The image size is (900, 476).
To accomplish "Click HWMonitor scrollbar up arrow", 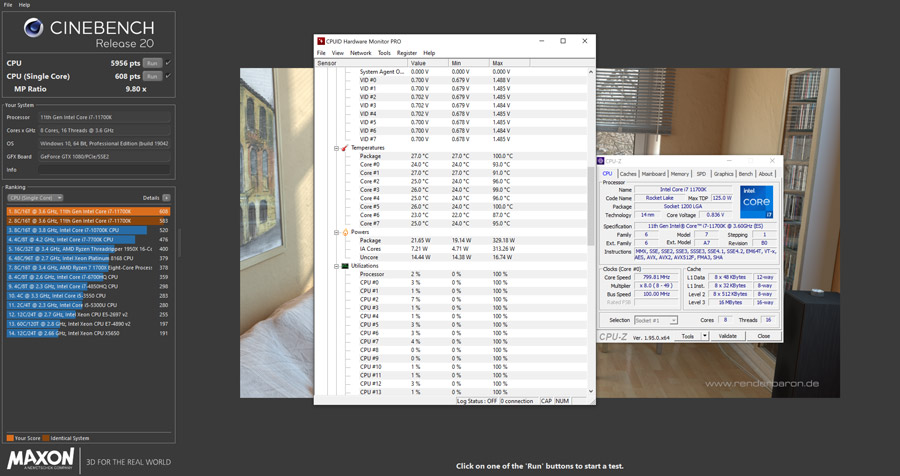I will (591, 72).
